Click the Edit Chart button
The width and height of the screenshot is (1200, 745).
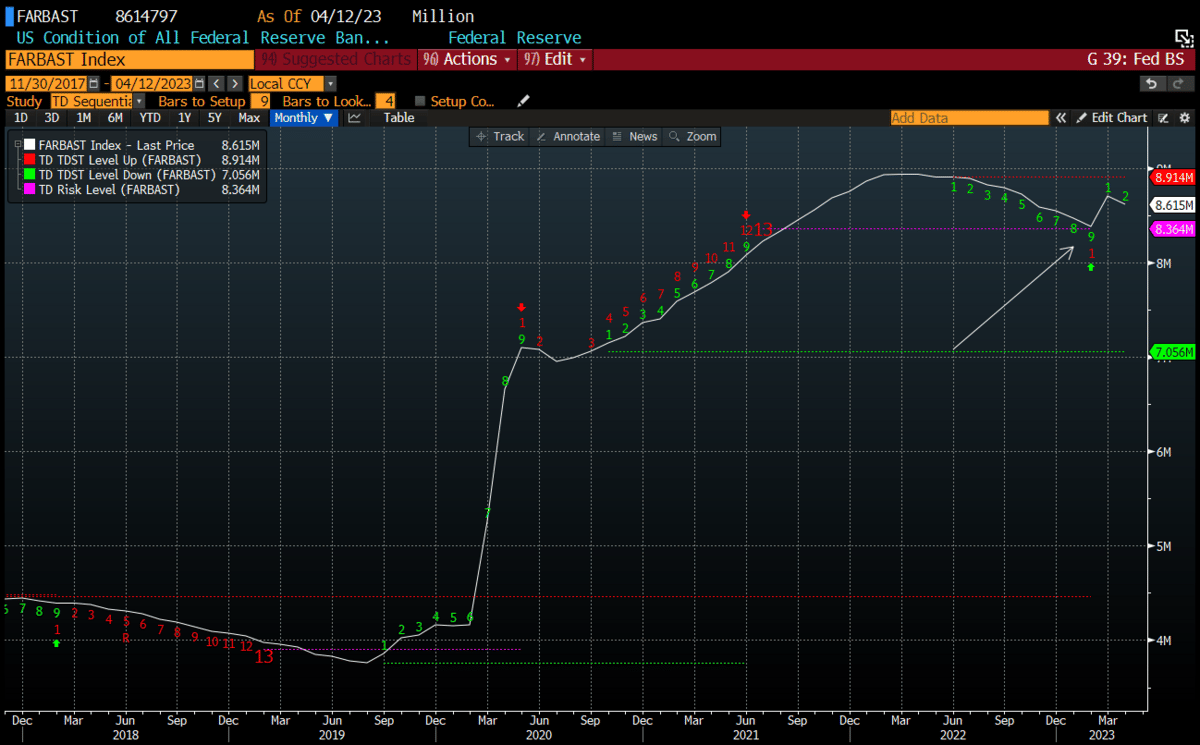1111,118
